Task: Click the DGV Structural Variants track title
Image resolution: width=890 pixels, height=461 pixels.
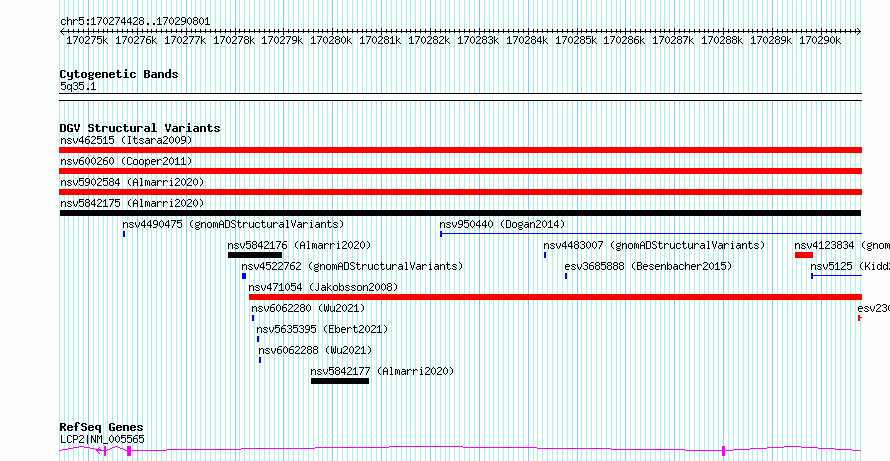Action: point(140,128)
